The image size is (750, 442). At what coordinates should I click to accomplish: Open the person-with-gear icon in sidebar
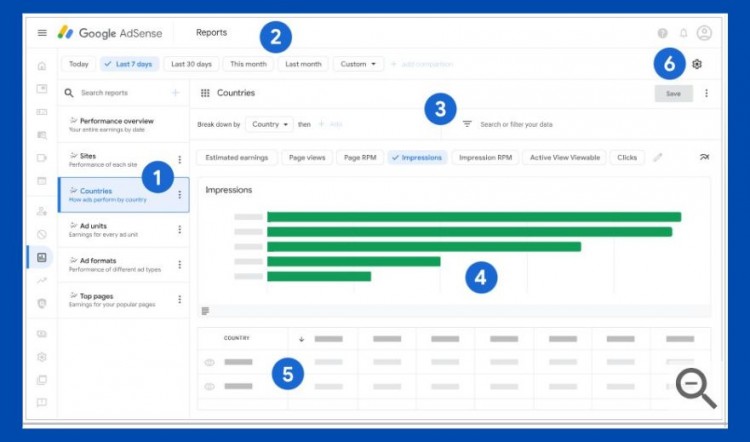click(42, 211)
